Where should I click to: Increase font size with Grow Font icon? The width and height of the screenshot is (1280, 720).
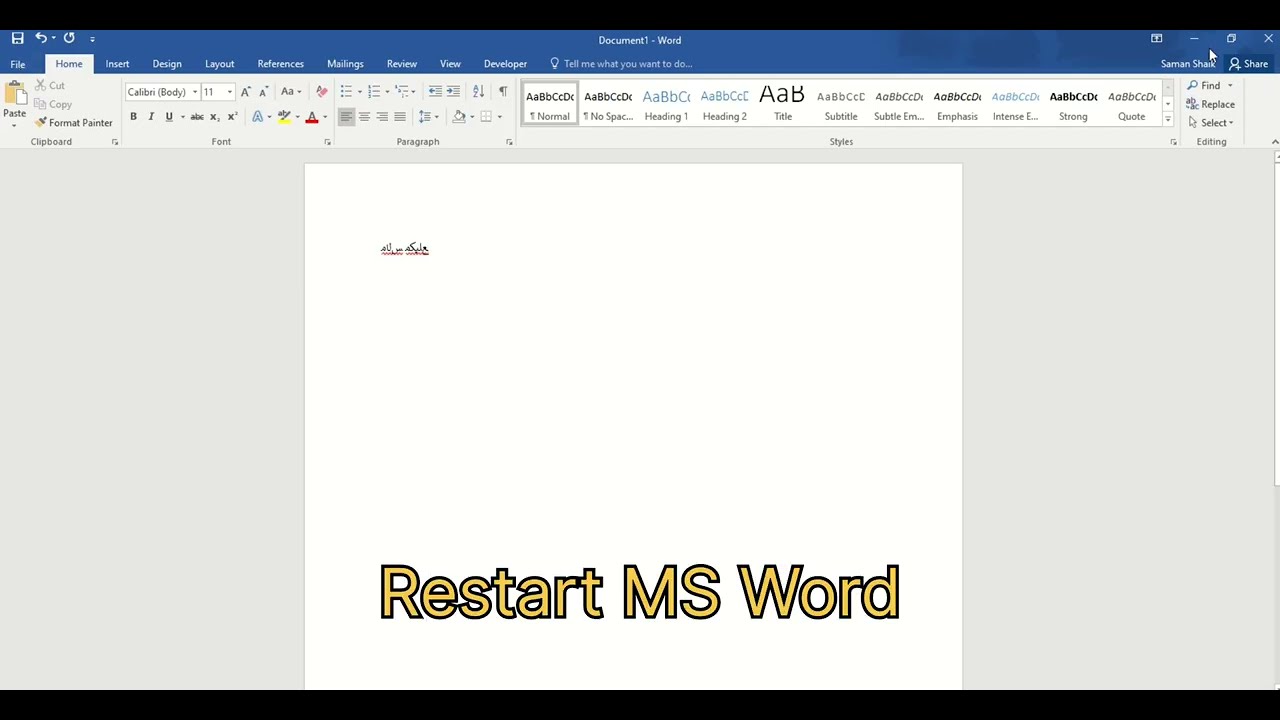(x=246, y=92)
